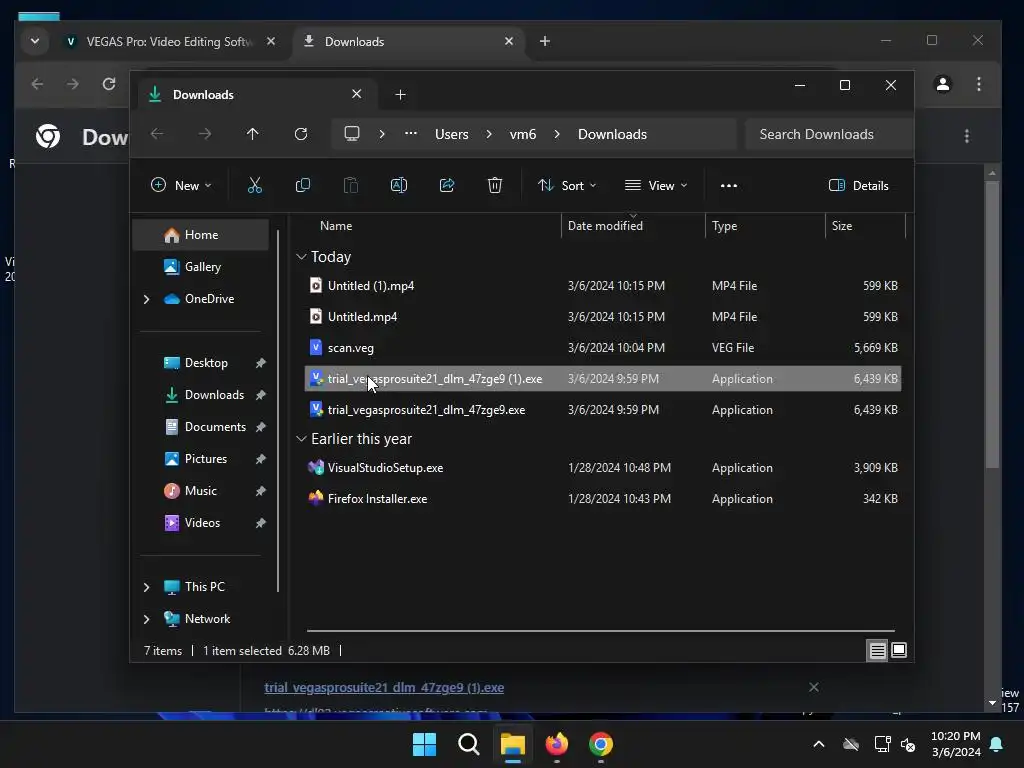
Task: Toggle the Details pane
Action: [858, 185]
